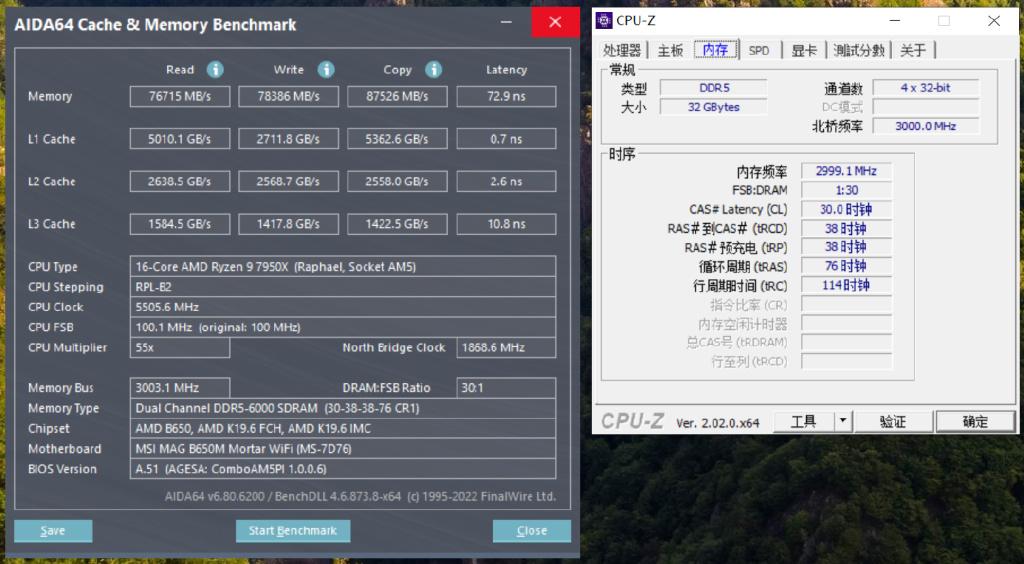Screen dimensions: 1024x564
Task: Click the 类型 value DDR5 in CPU-Z
Action: 713,87
